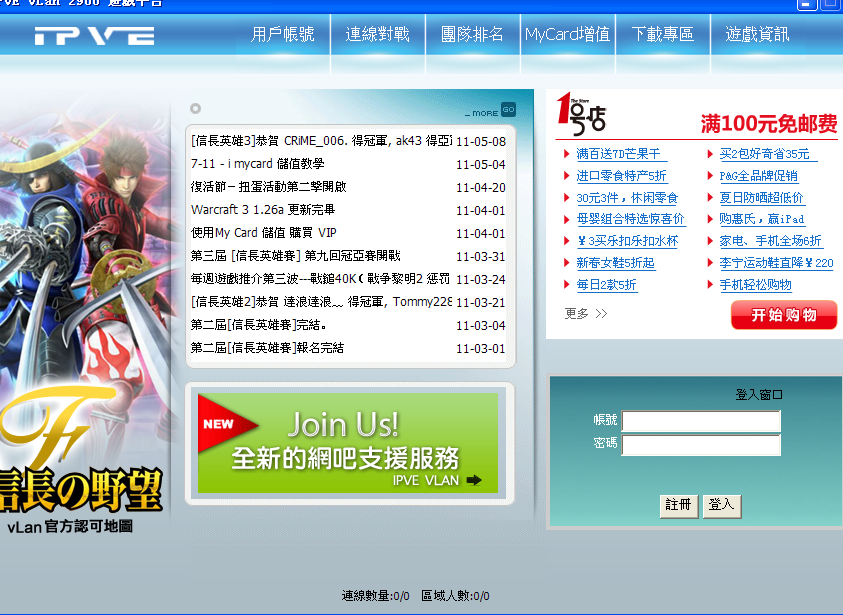Click the Join Us 網吧支援服務 banner
This screenshot has height=615, width=843.
click(x=348, y=443)
